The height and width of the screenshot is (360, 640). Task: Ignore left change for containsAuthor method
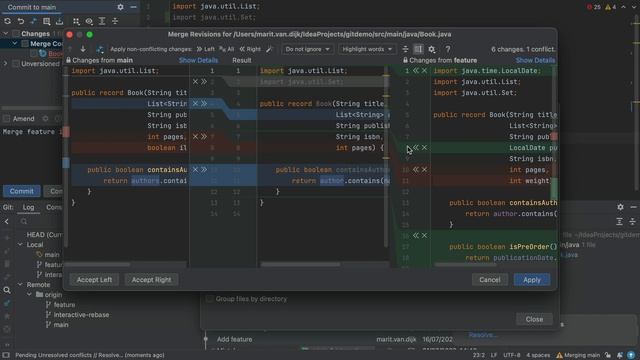pyautogui.click(x=195, y=169)
